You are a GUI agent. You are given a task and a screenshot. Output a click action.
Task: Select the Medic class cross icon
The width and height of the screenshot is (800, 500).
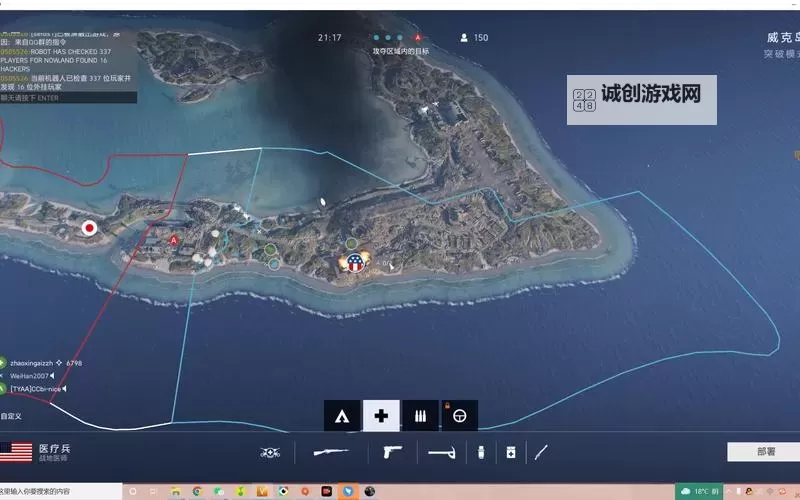[x=381, y=416]
